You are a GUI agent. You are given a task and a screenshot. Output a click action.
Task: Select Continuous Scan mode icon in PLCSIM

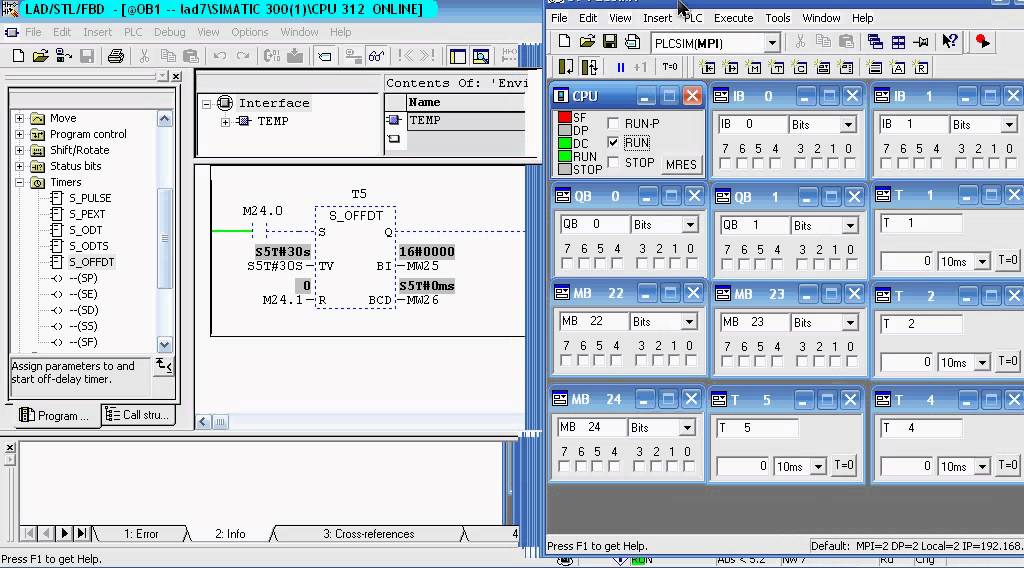(x=590, y=67)
